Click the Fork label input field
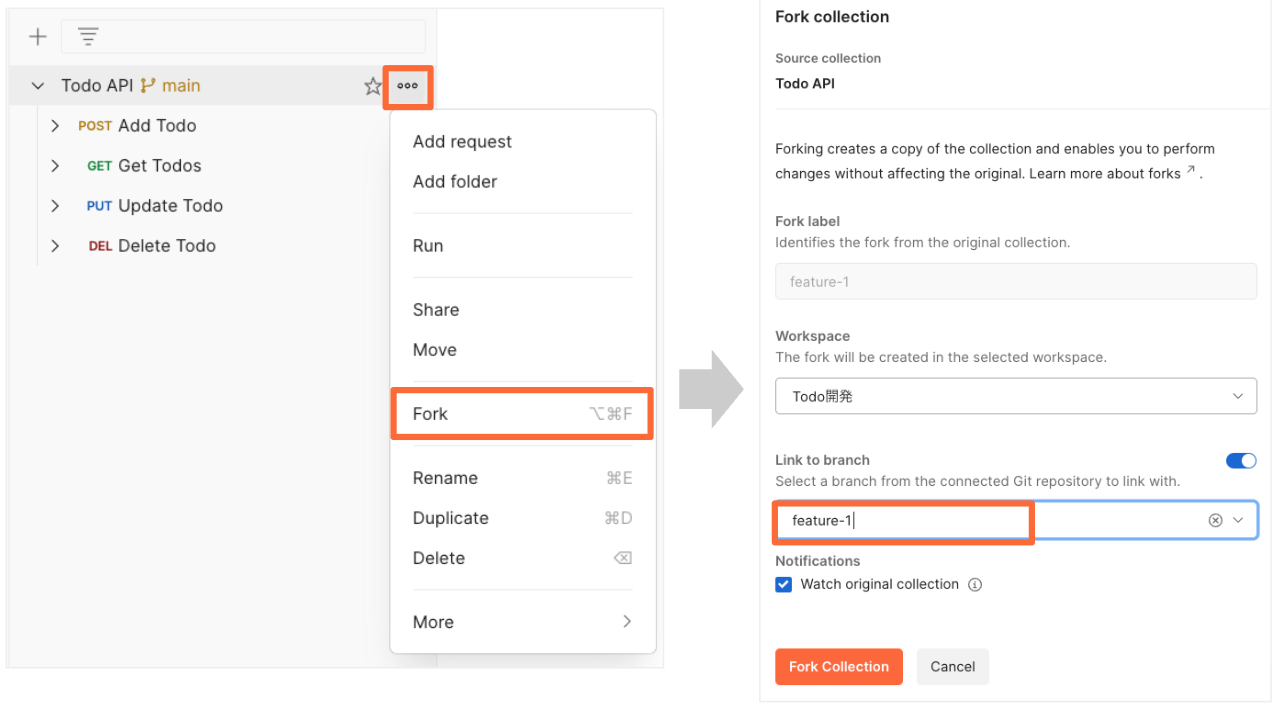 point(1016,282)
